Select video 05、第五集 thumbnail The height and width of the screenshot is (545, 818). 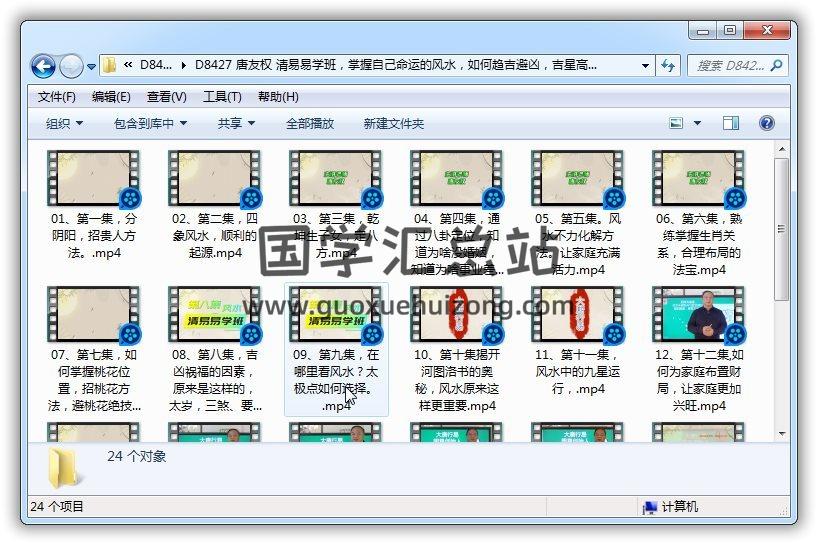coord(578,178)
